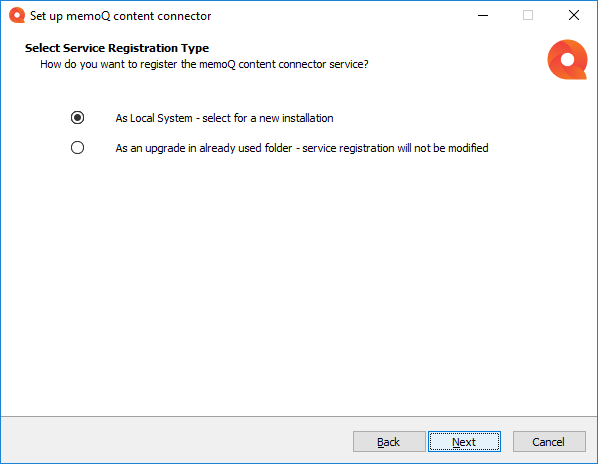Click the horizontal divider line above the buttons
598x464 pixels.
coord(299,416)
